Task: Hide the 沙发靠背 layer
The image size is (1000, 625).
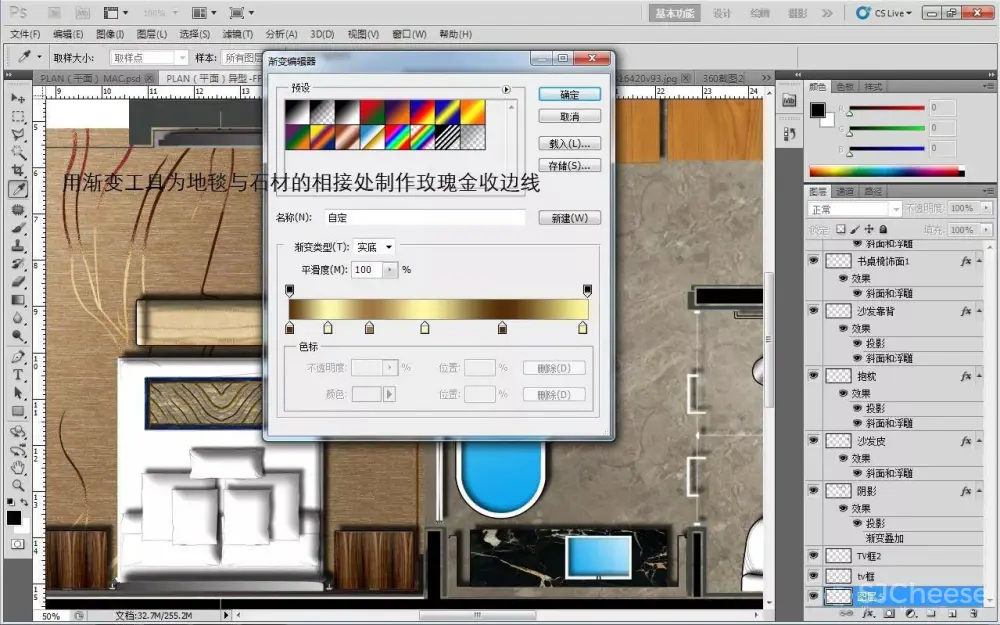Action: point(813,311)
